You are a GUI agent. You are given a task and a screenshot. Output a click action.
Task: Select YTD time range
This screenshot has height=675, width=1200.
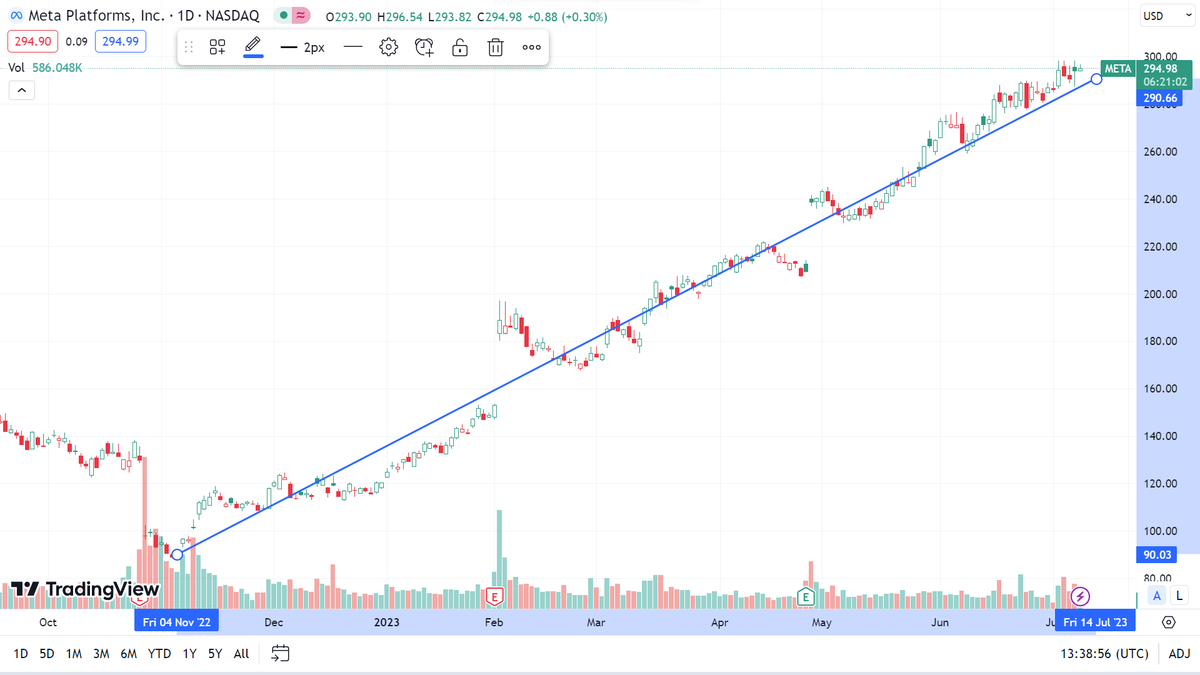click(x=159, y=653)
